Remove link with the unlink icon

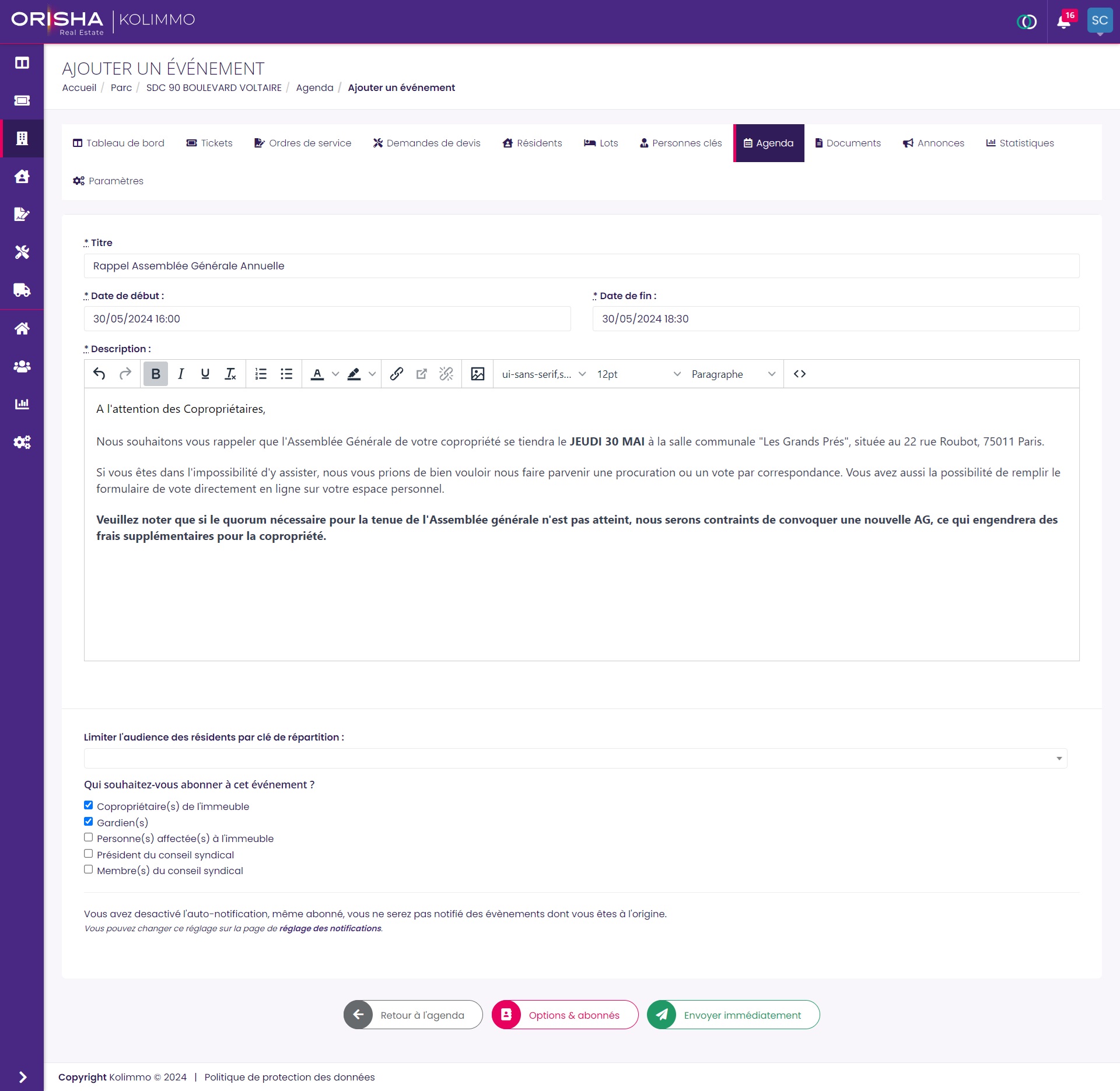click(446, 374)
